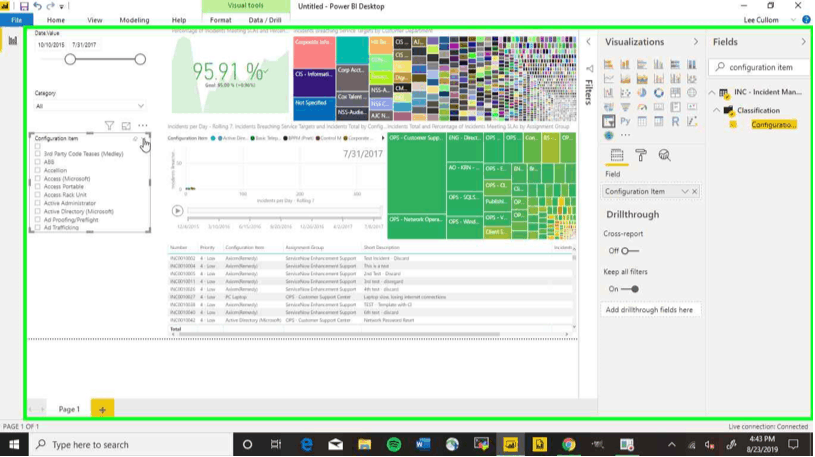Check the Active Directory (Microsoft) checkbox
This screenshot has width=815, height=457.
(x=37, y=212)
